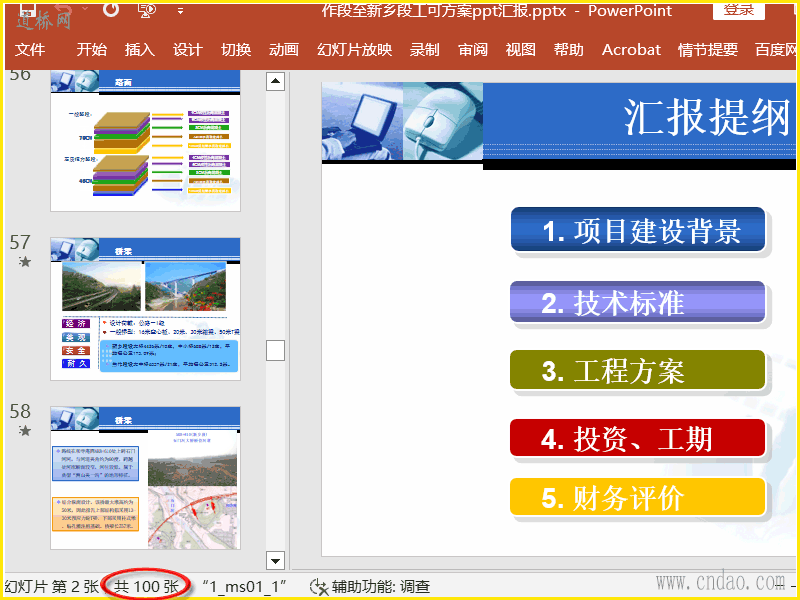This screenshot has height=600, width=800.
Task: Click slide number 58 label in thumbnail pane
Action: tap(20, 411)
